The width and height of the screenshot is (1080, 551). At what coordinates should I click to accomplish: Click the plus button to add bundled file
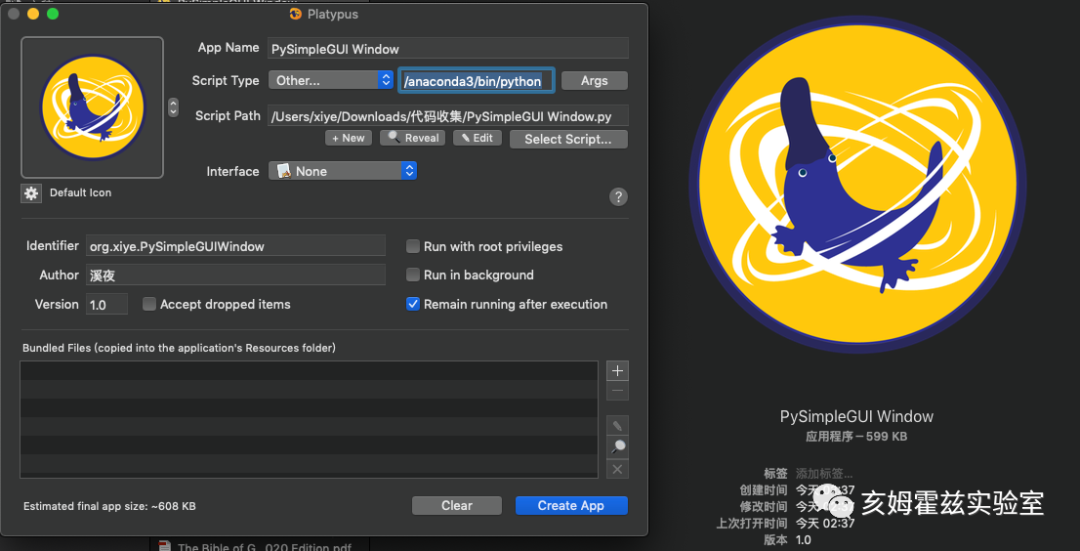click(617, 371)
